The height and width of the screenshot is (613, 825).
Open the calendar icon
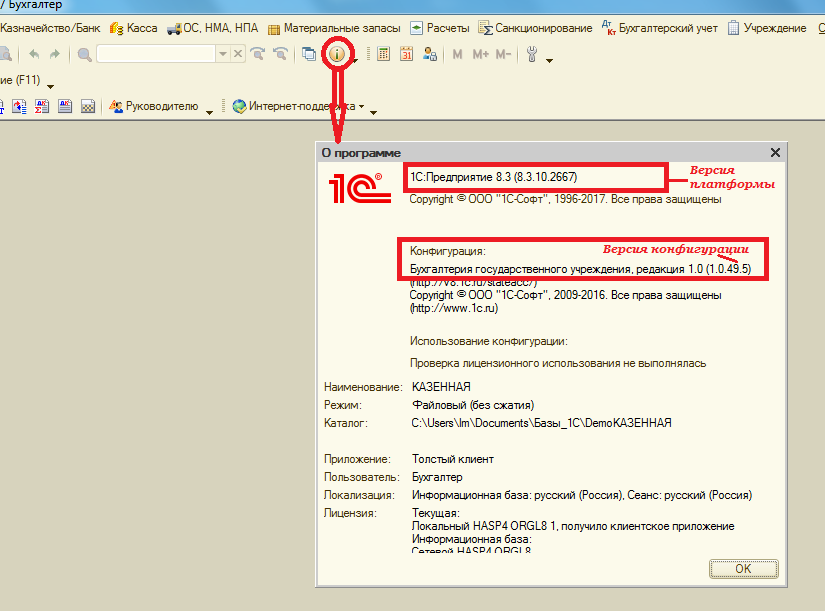(406, 54)
